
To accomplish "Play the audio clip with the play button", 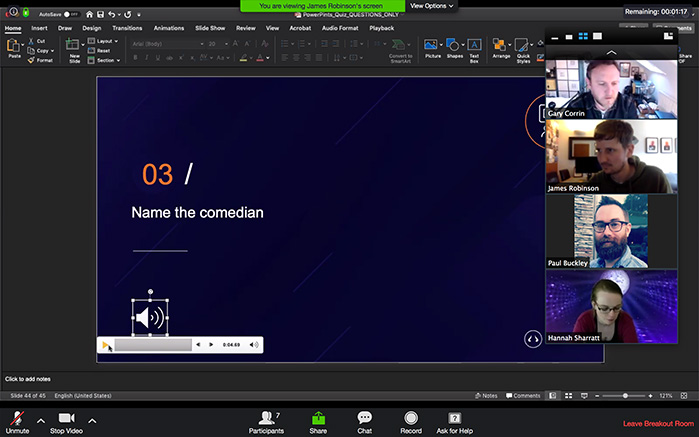I will (105, 345).
